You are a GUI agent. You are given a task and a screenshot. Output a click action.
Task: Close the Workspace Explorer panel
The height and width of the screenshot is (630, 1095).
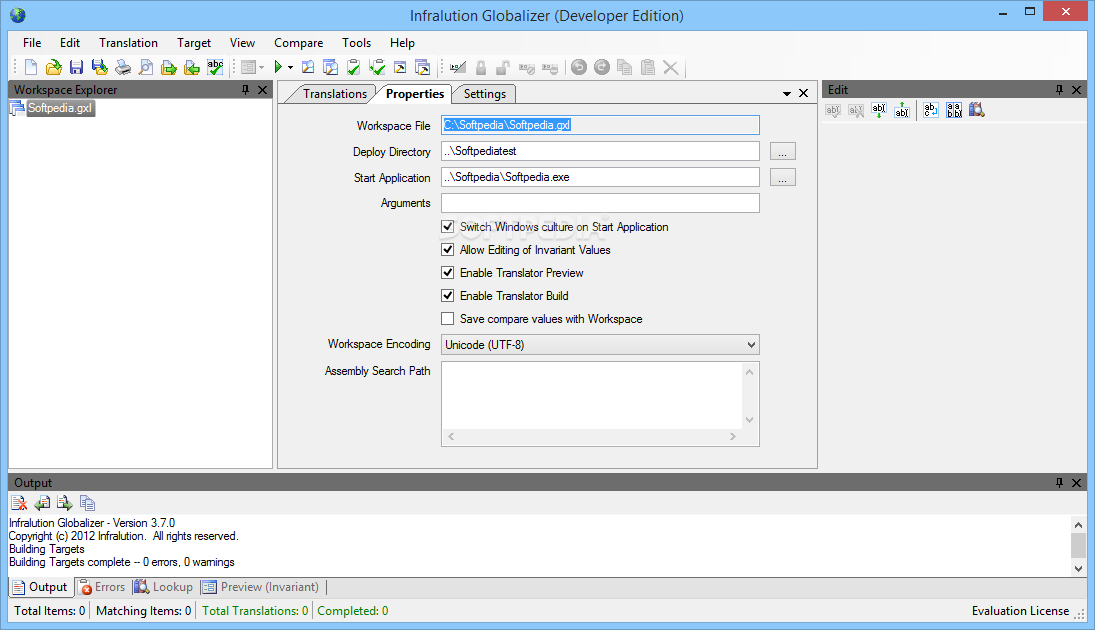pyautogui.click(x=263, y=89)
